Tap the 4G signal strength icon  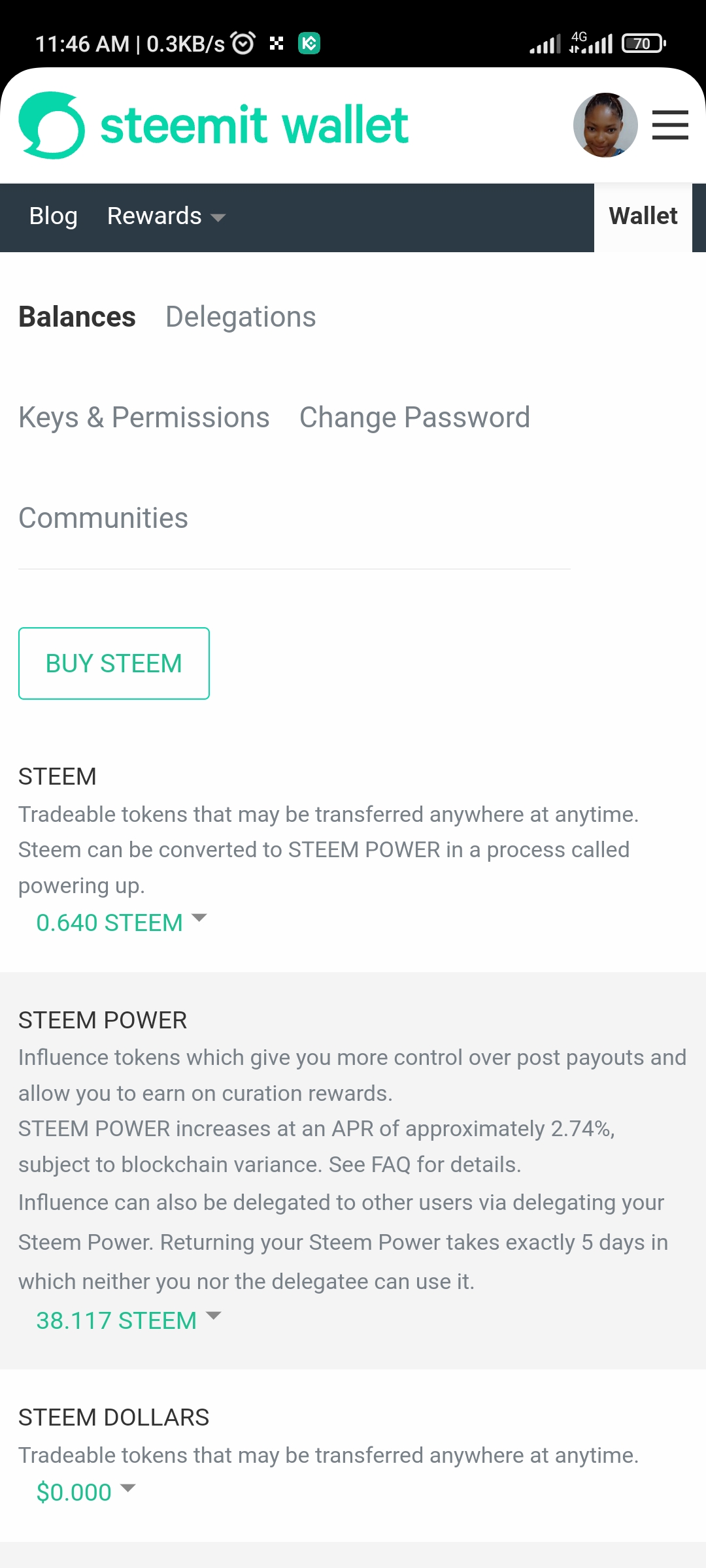point(591,43)
